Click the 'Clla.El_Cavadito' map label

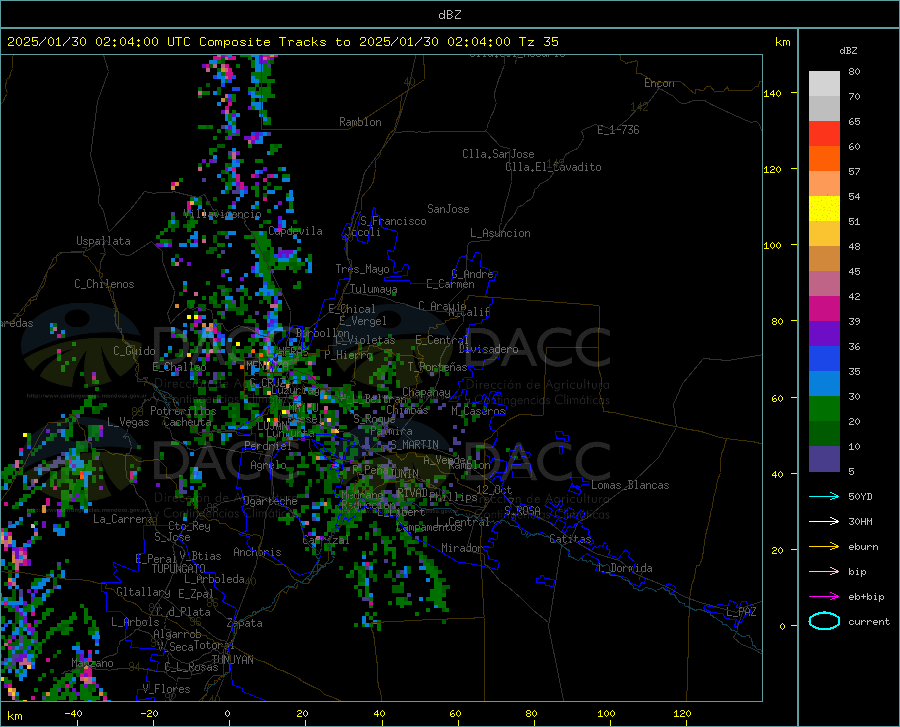tap(553, 167)
